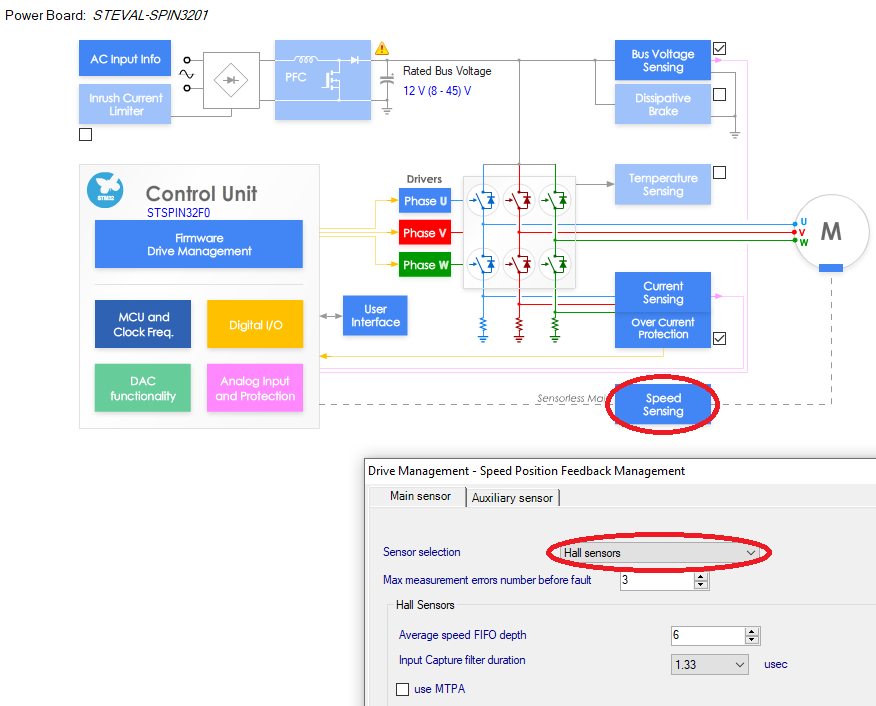Open the Bus Voltage Sensing block
Screen dimensions: 876x706
point(663,60)
